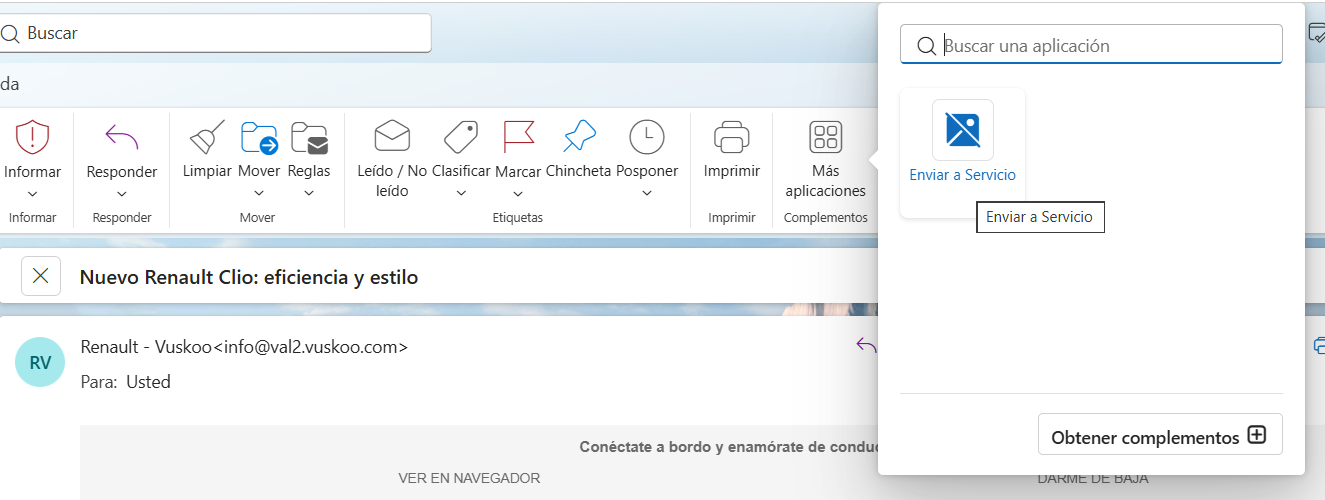Click sender Renault - Vuskoo email address
This screenshot has height=500, width=1325.
[244, 347]
